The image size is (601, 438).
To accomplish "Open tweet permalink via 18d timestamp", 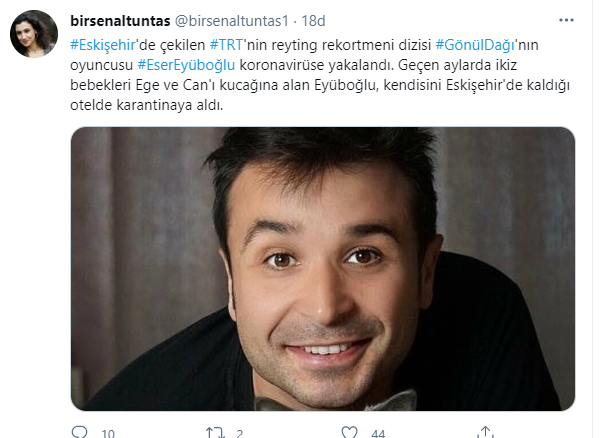I will (313, 21).
